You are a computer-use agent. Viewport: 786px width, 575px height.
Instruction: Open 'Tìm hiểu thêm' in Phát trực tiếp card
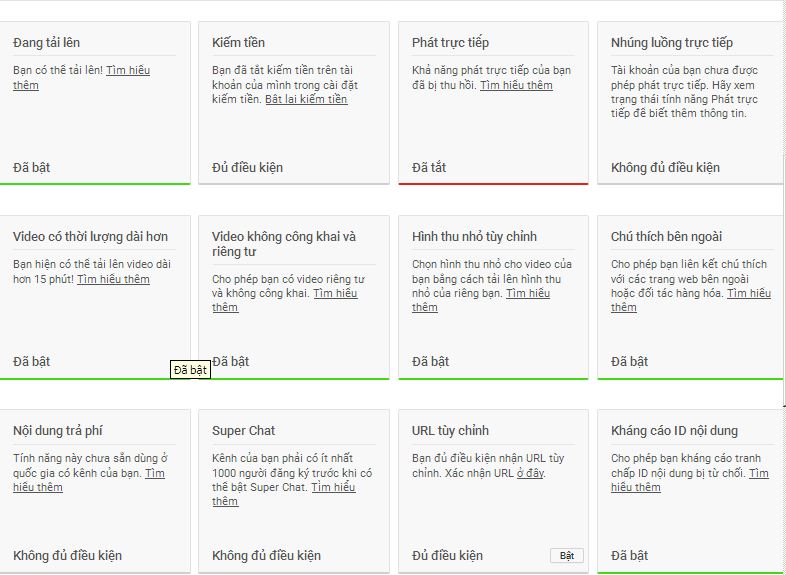(516, 86)
